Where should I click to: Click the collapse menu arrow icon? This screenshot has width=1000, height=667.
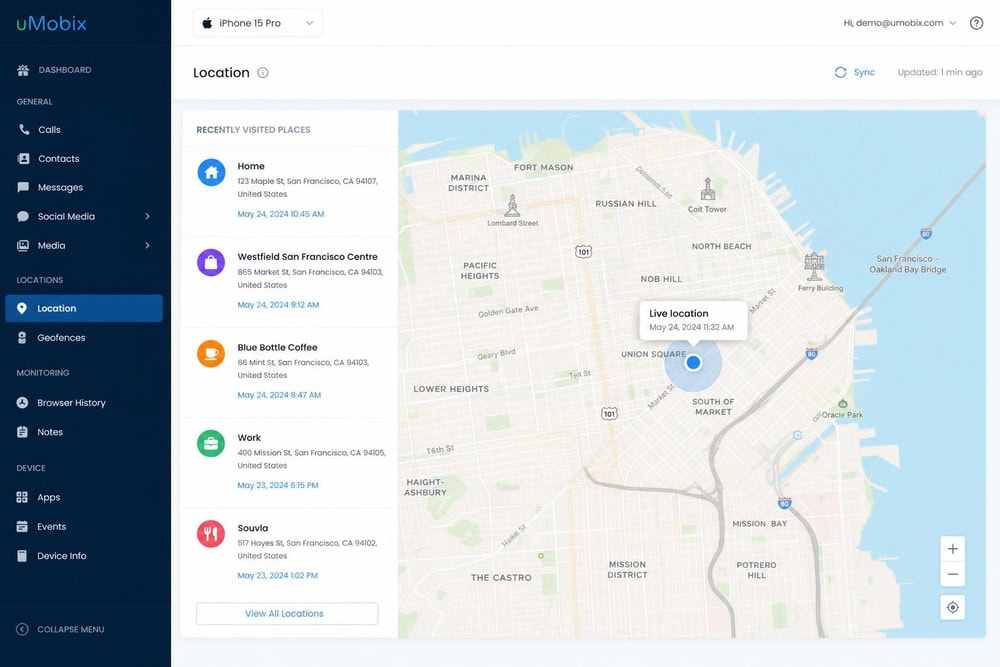22,629
